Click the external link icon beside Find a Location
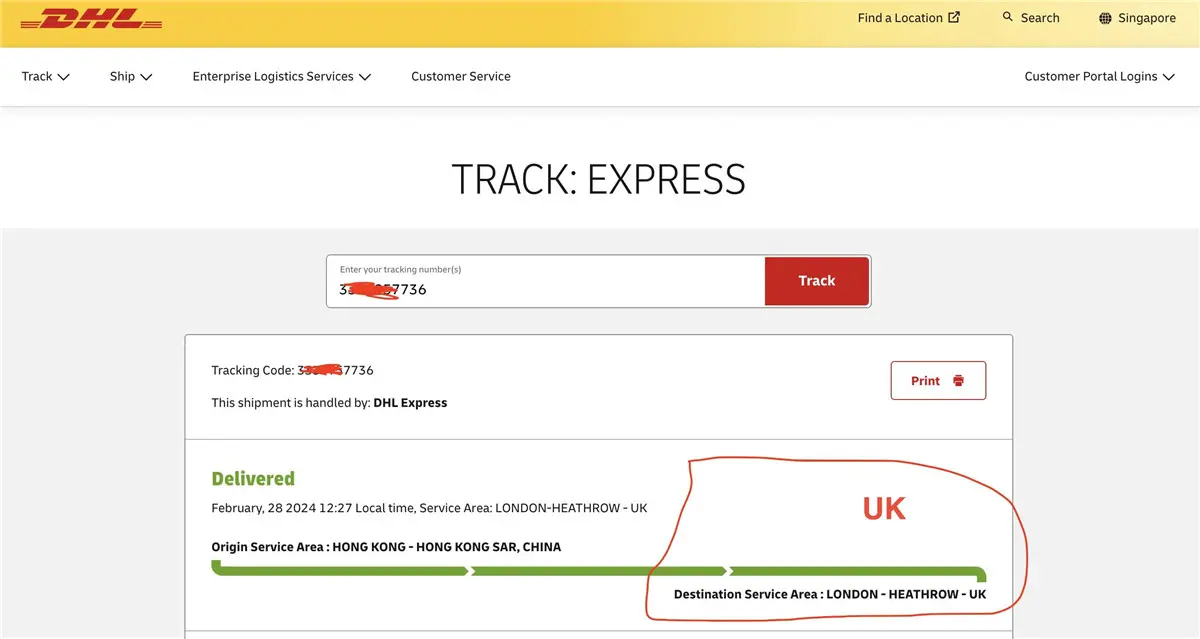This screenshot has height=639, width=1200. 954,16
